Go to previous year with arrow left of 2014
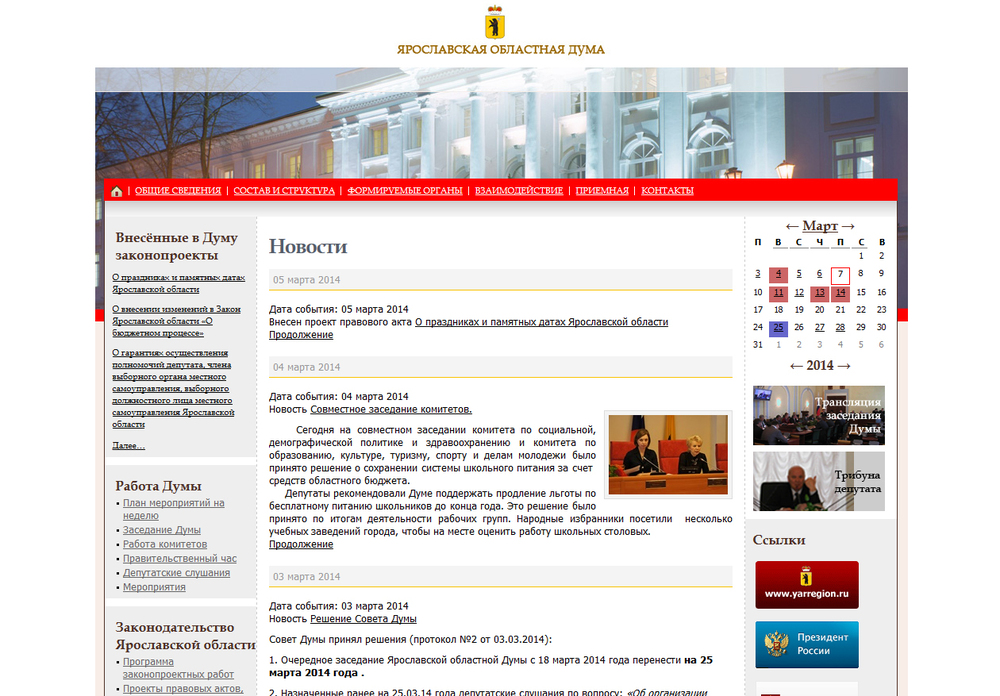The height and width of the screenshot is (696, 1000). point(797,366)
